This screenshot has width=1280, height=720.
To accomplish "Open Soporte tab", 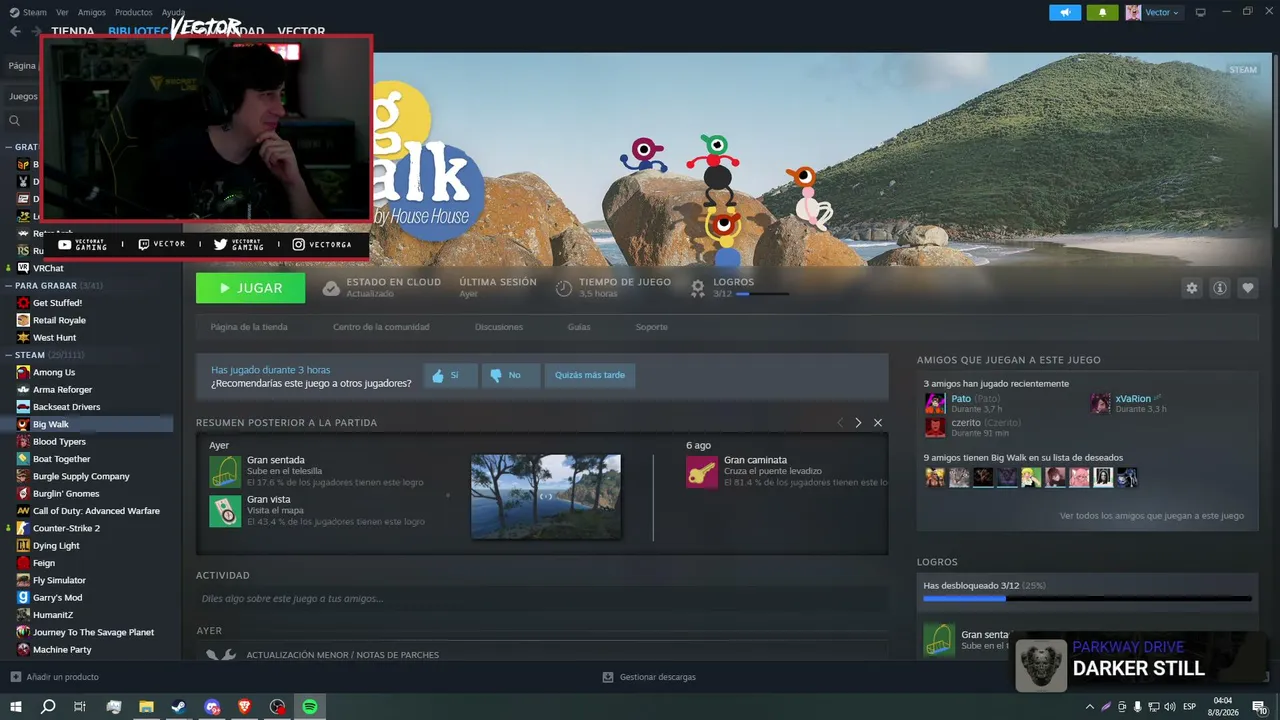I will (652, 327).
